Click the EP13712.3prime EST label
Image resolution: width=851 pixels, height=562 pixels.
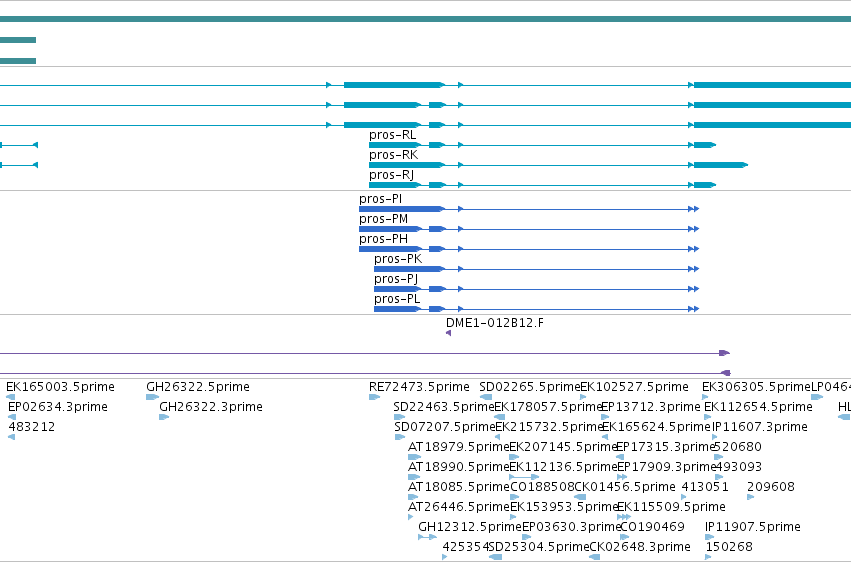pyautogui.click(x=651, y=407)
